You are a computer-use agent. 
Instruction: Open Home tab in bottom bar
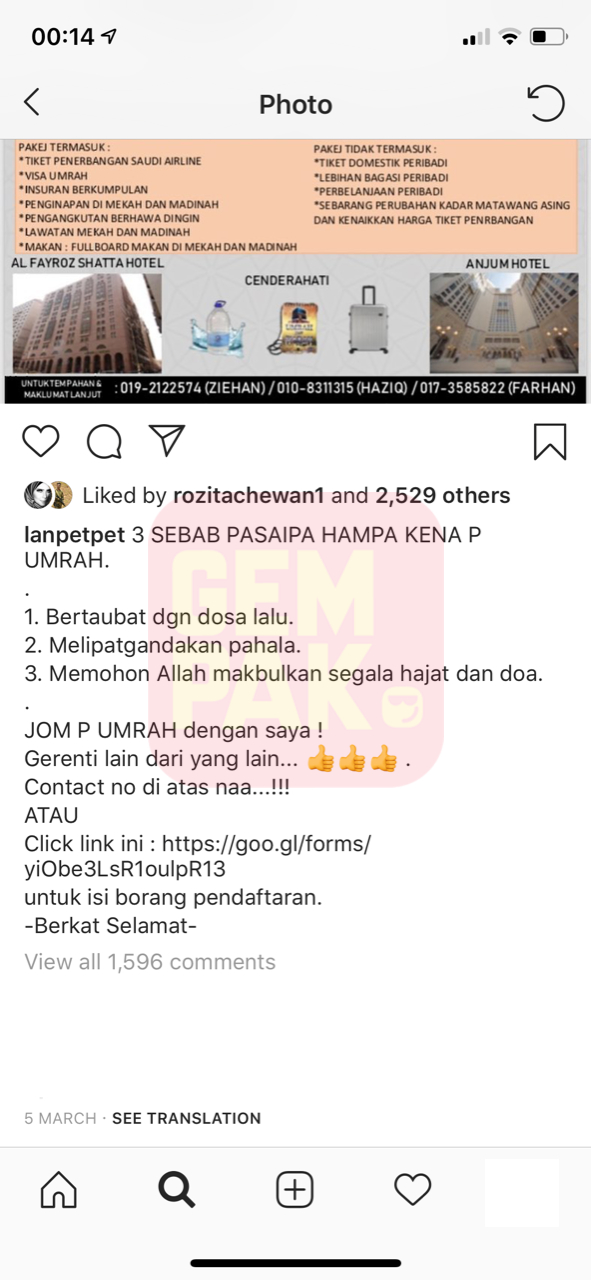tap(58, 1189)
